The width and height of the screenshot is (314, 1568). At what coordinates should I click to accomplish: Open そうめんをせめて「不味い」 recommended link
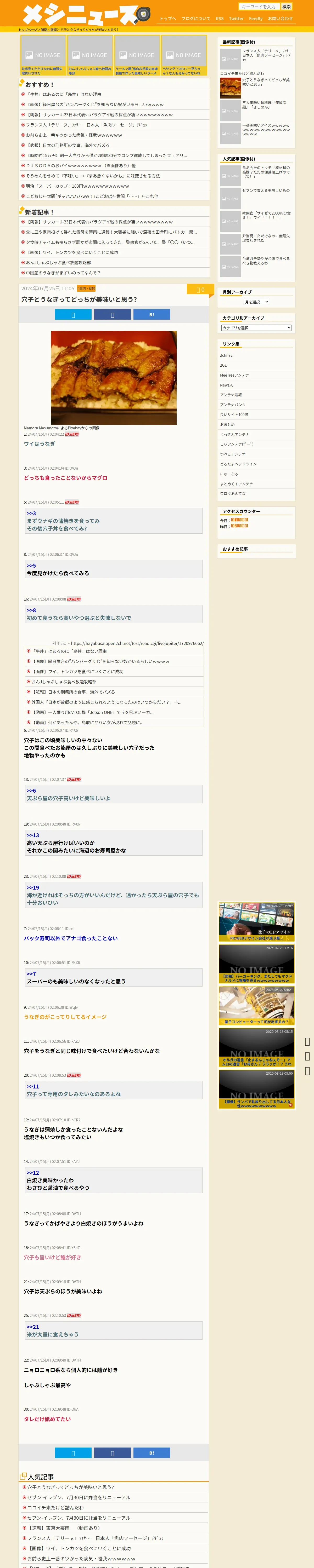93,176
